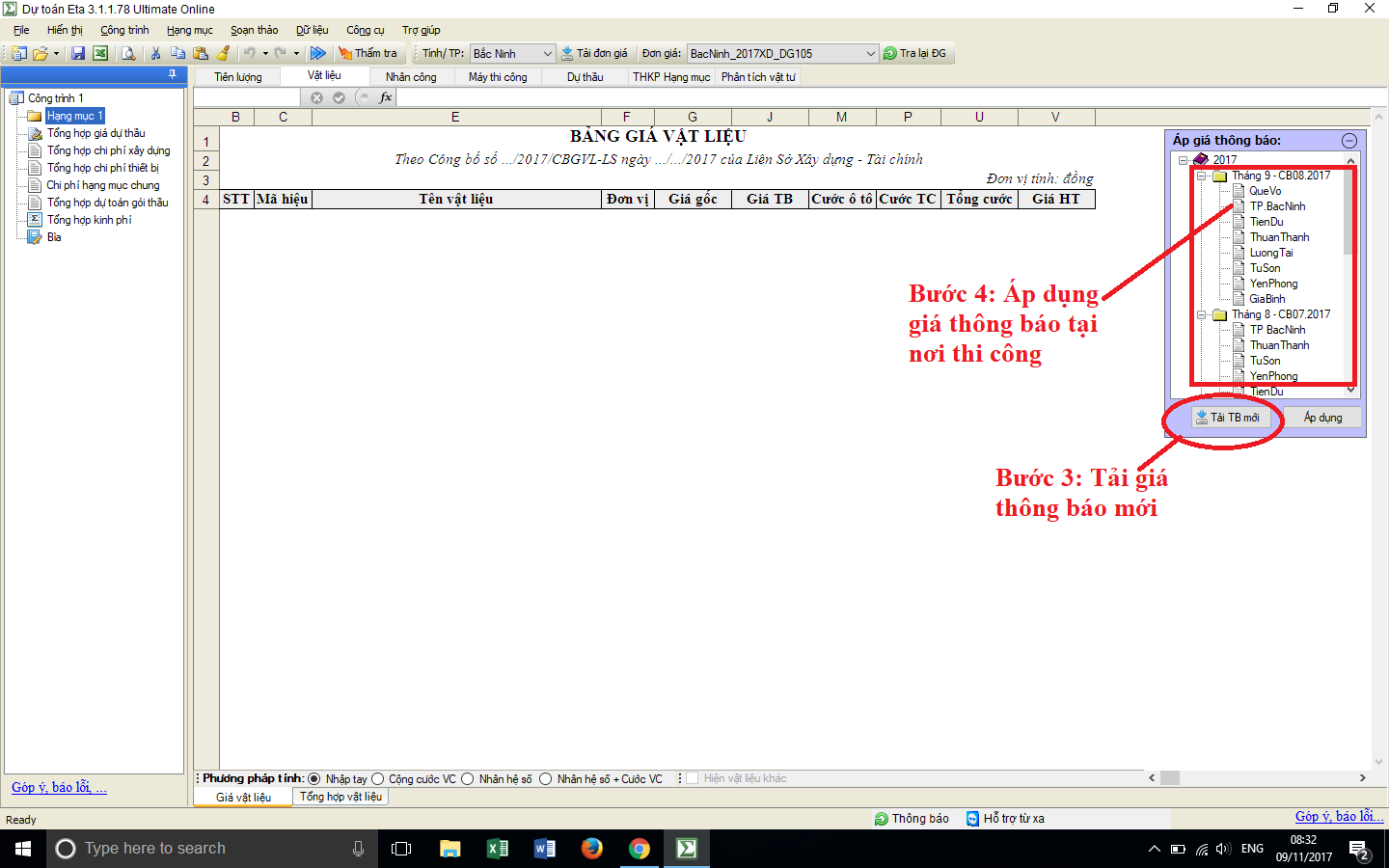
Task: Click the Save diskette icon in toolbar
Action: (78, 54)
